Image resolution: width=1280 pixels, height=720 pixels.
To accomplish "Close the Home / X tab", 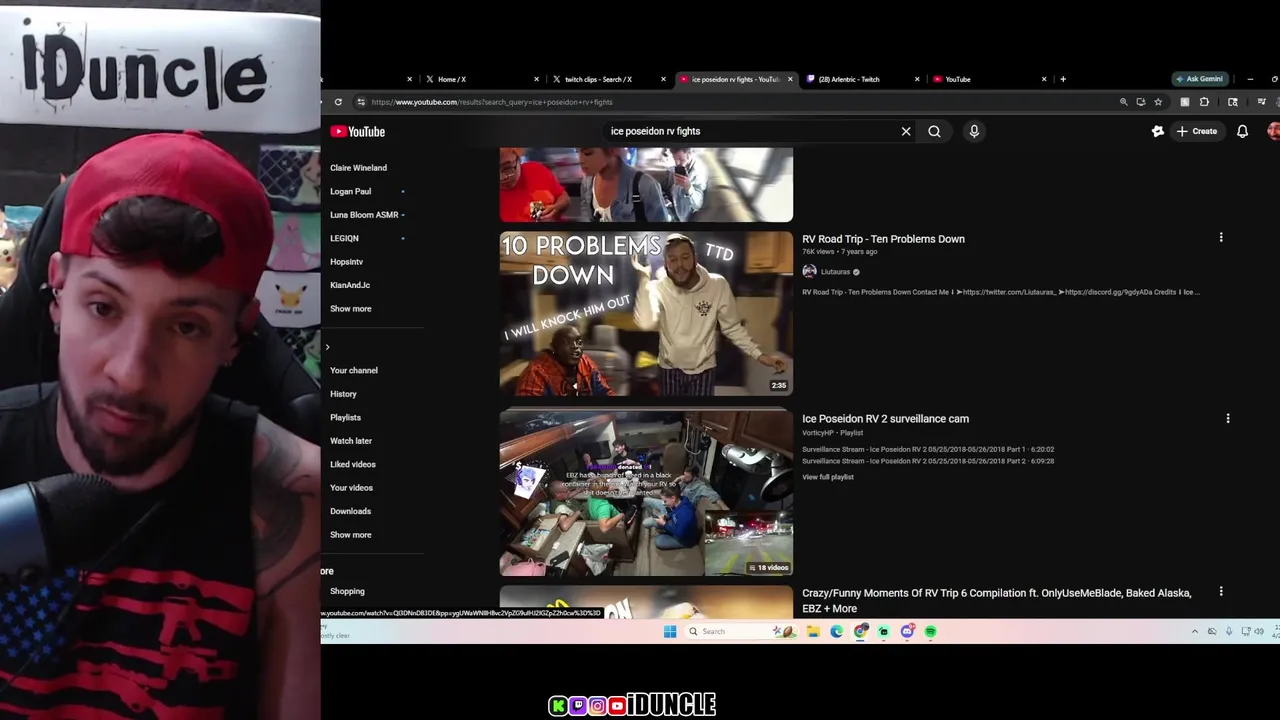I will click(536, 79).
